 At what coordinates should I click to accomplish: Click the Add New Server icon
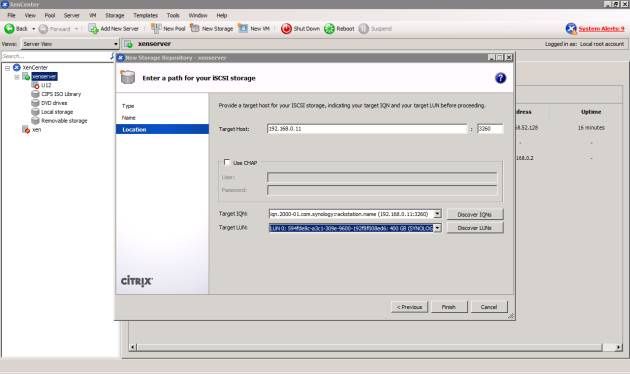(93, 29)
